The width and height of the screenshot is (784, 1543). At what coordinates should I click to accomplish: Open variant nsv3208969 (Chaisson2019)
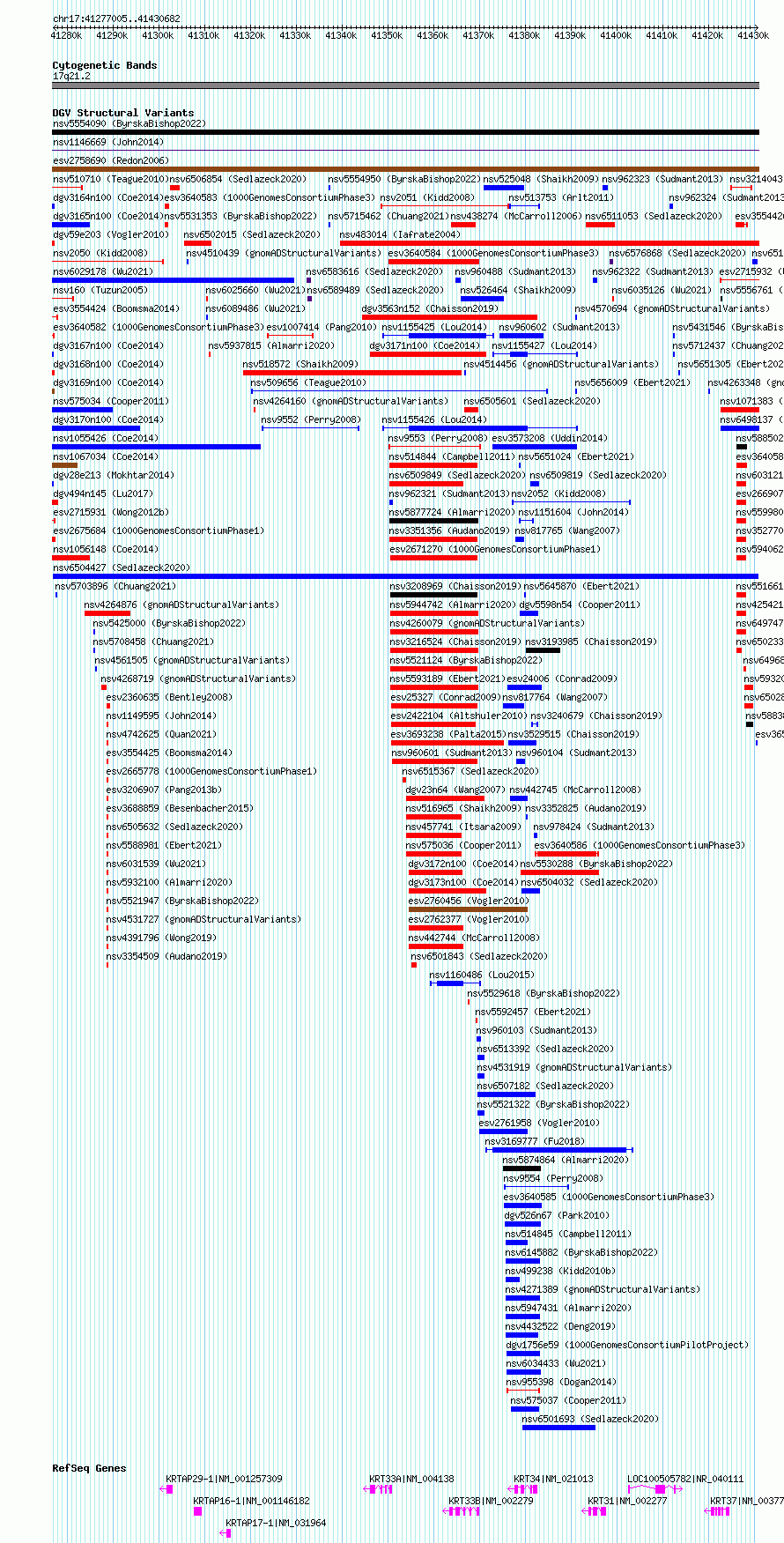[x=433, y=595]
